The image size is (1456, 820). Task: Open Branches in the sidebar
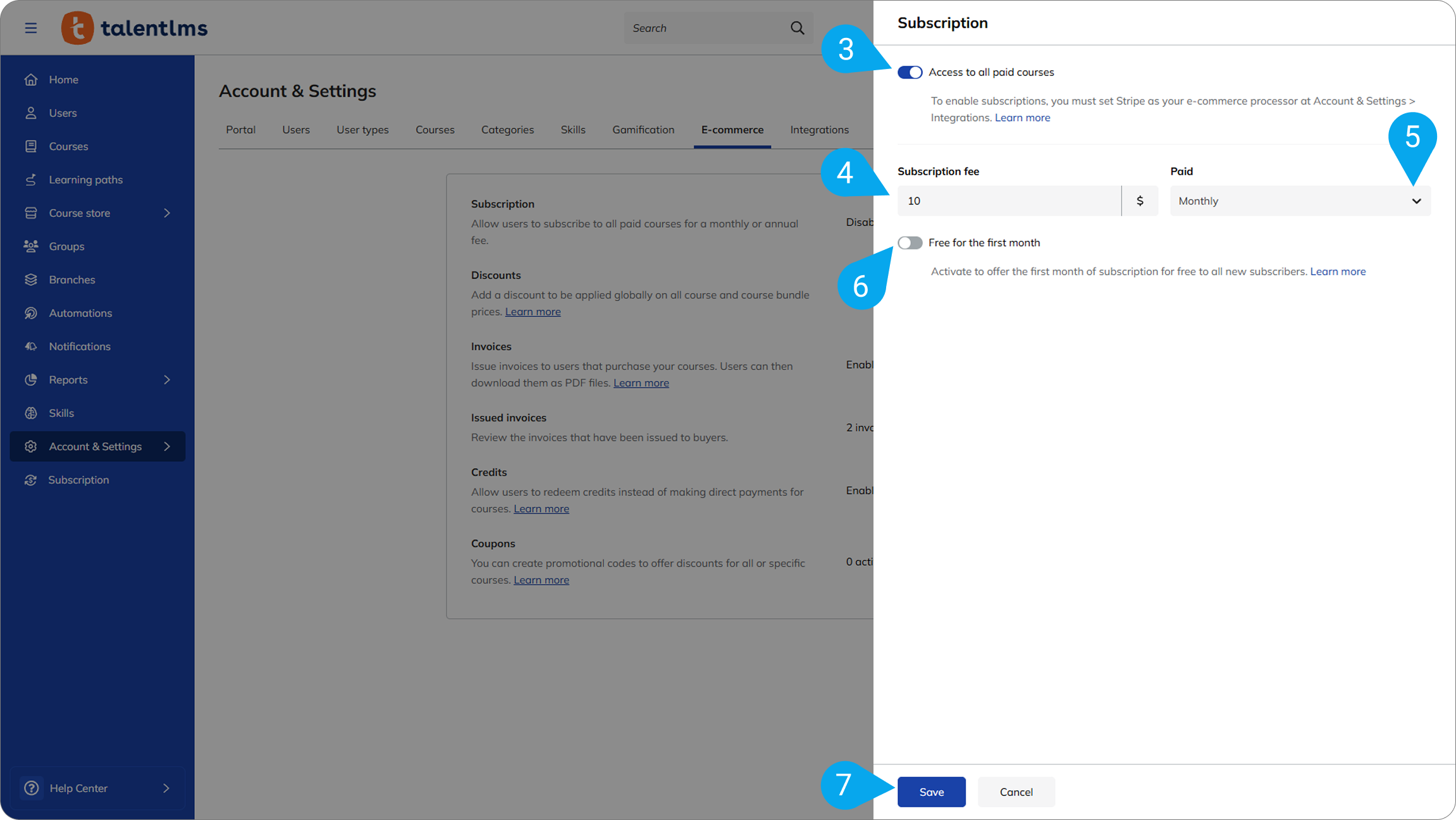pyautogui.click(x=72, y=280)
